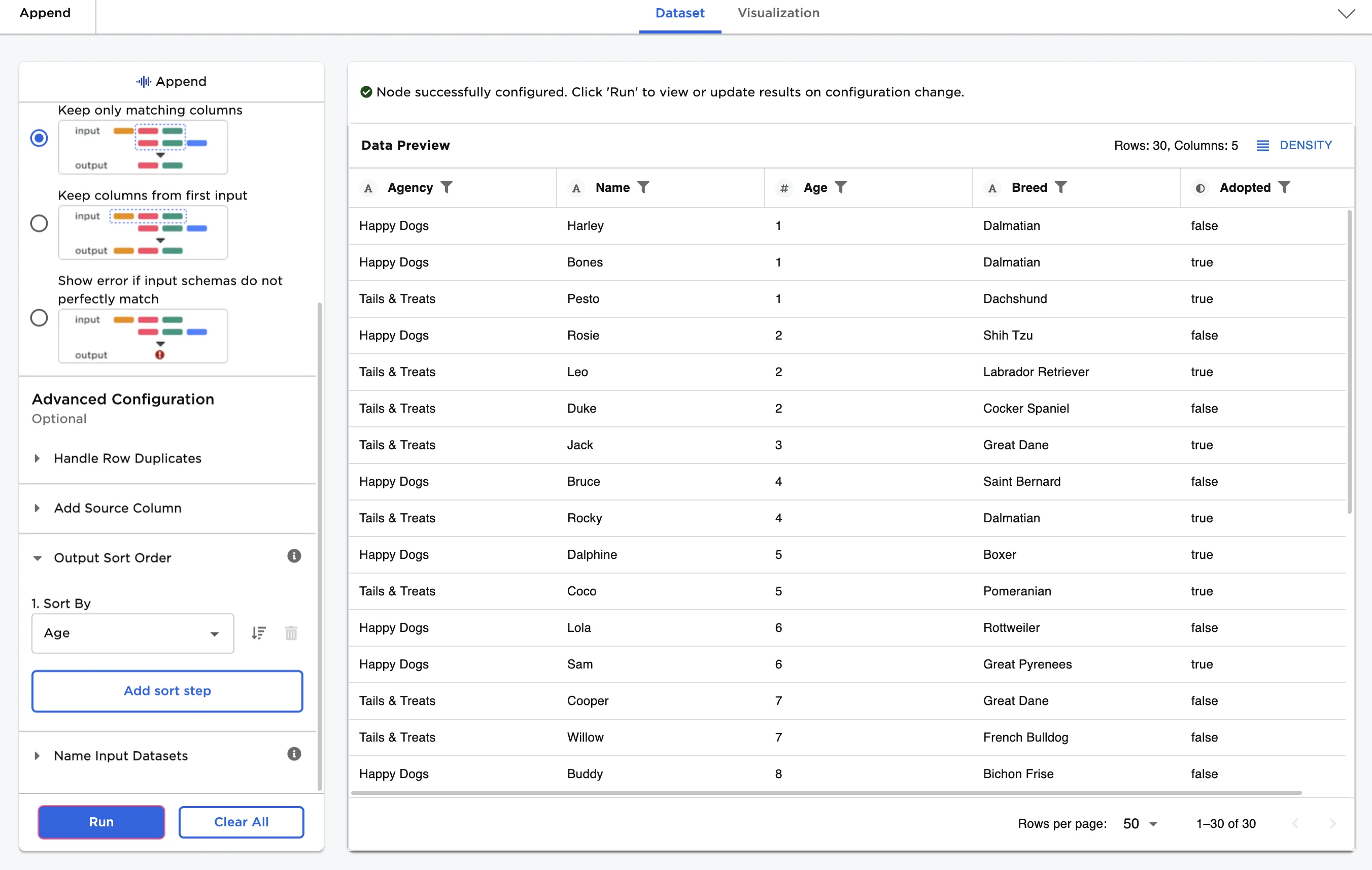Click the Adopted column filter icon
The height and width of the screenshot is (870, 1372).
pos(1284,188)
